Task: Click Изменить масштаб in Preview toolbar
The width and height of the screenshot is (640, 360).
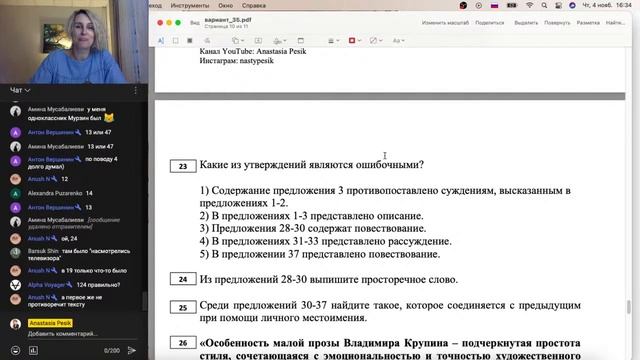Action: click(445, 23)
